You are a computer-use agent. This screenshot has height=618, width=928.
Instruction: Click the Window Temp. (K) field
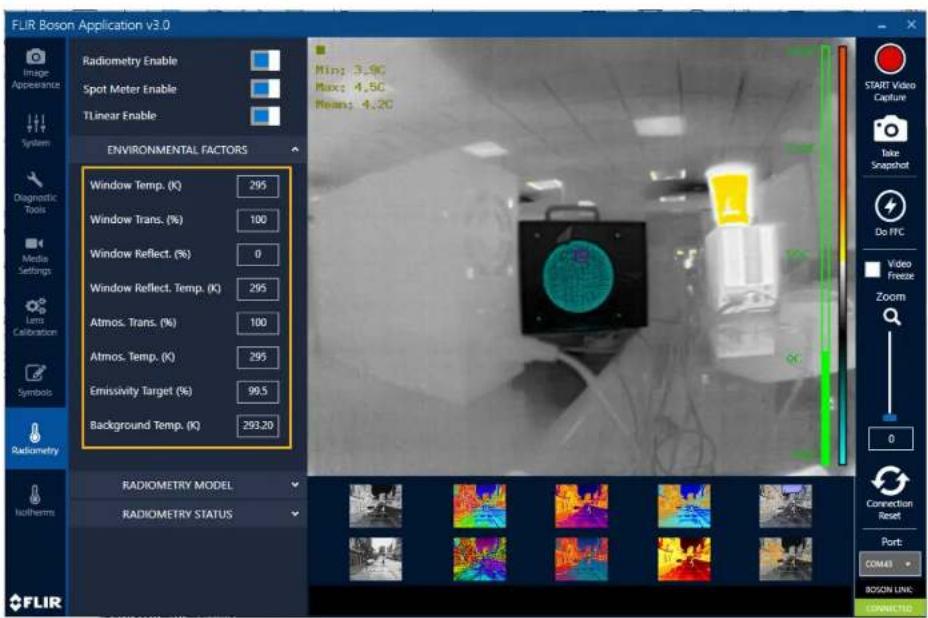pyautogui.click(x=257, y=186)
